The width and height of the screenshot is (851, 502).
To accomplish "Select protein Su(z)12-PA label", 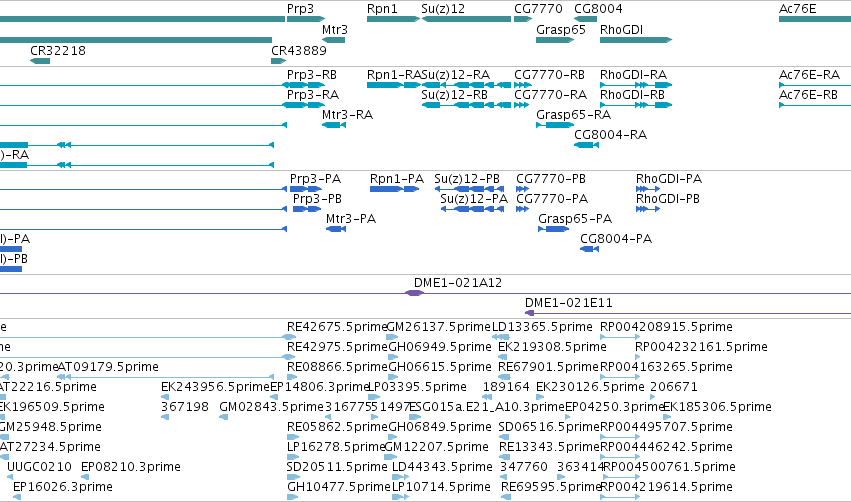I will coord(474,199).
